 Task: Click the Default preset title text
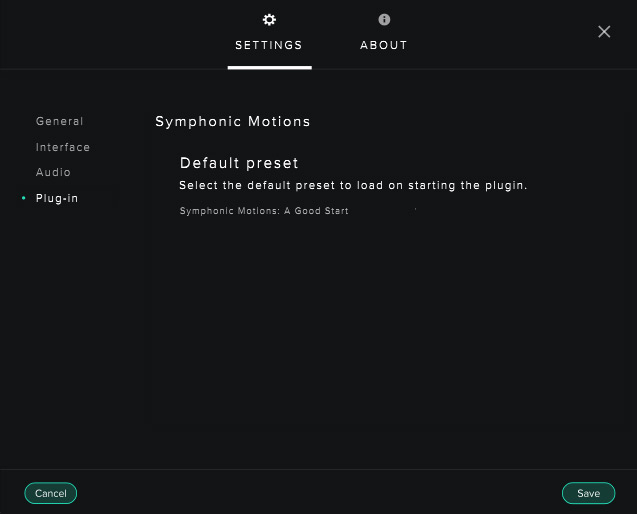point(239,163)
